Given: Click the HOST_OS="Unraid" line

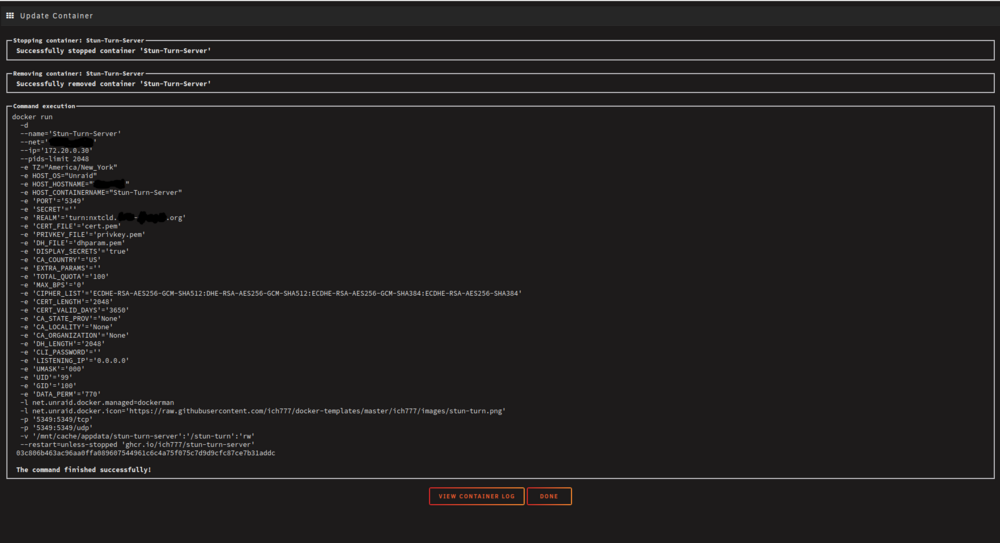Looking at the screenshot, I should [59, 175].
